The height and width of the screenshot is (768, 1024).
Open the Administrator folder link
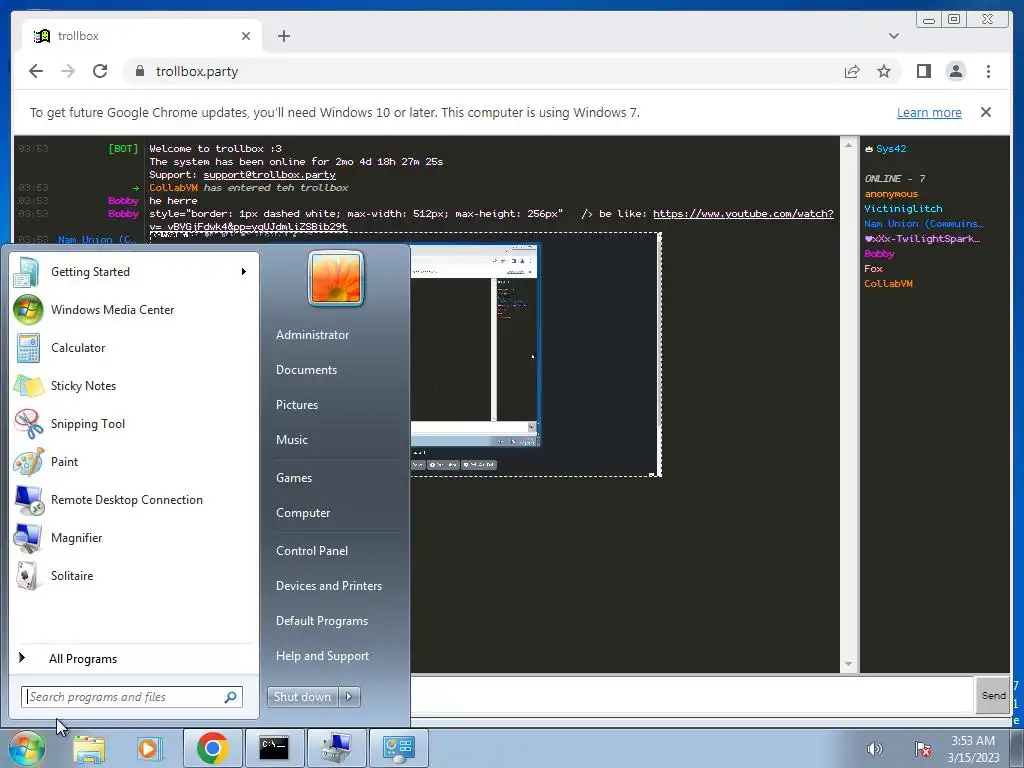tap(312, 335)
